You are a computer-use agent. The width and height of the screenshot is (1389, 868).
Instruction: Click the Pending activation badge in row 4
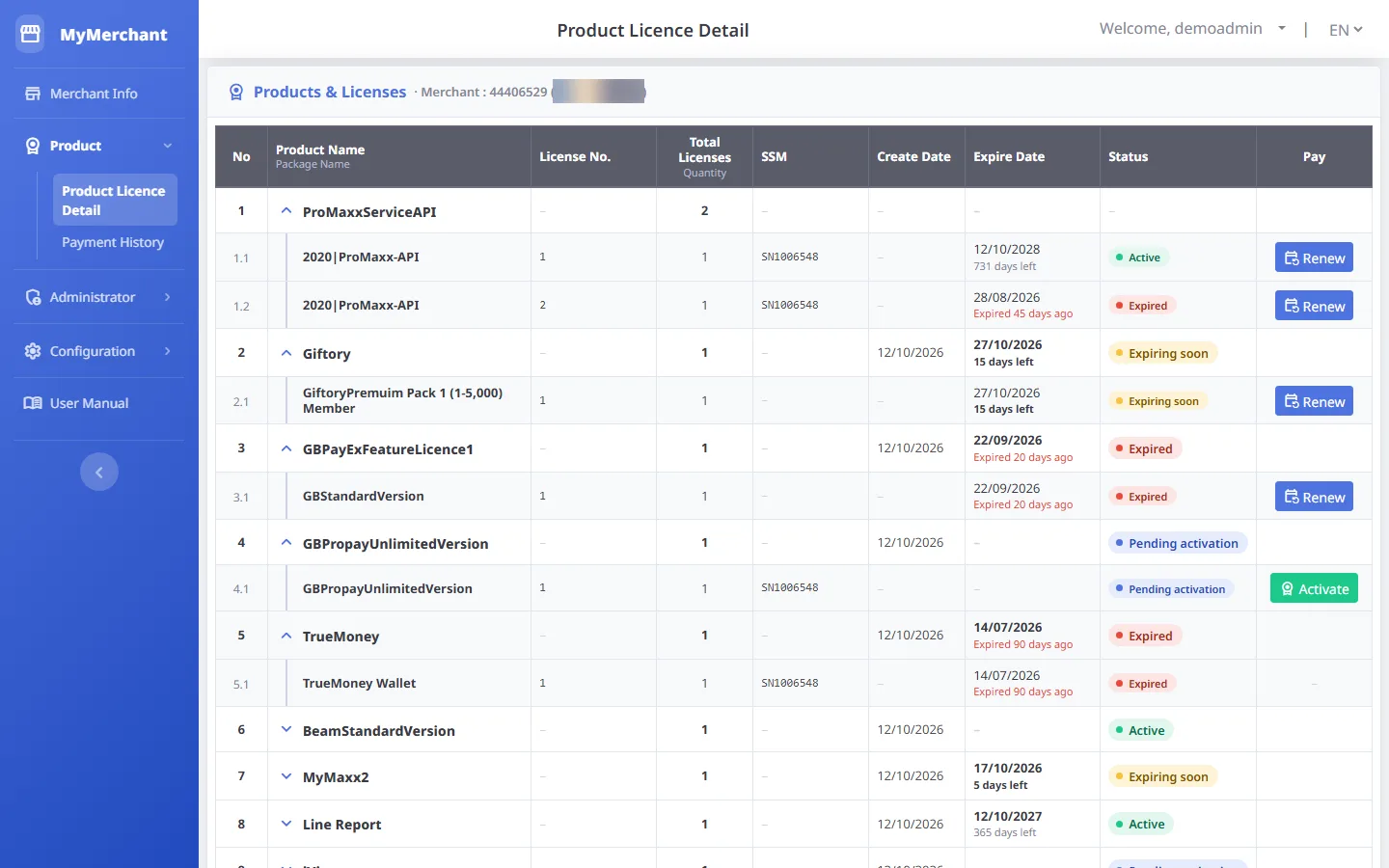click(1178, 543)
